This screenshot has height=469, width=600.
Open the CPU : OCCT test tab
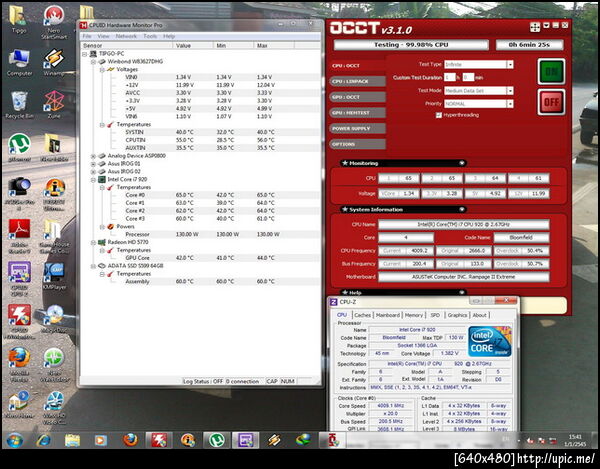coord(357,65)
